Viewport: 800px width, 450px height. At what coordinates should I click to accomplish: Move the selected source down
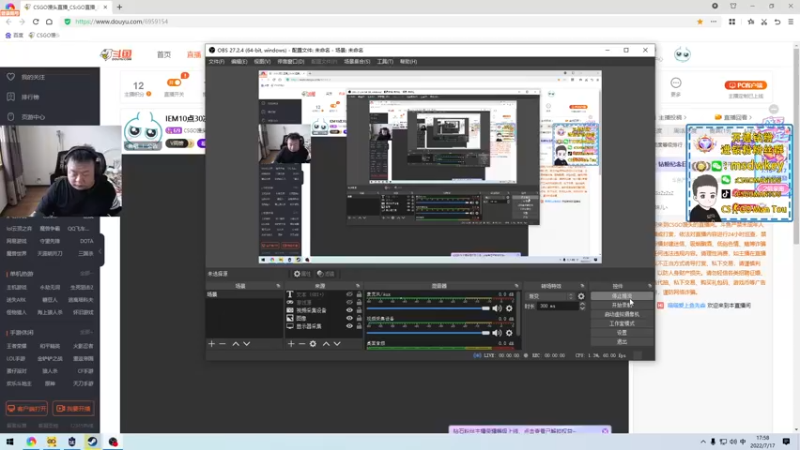[337, 344]
